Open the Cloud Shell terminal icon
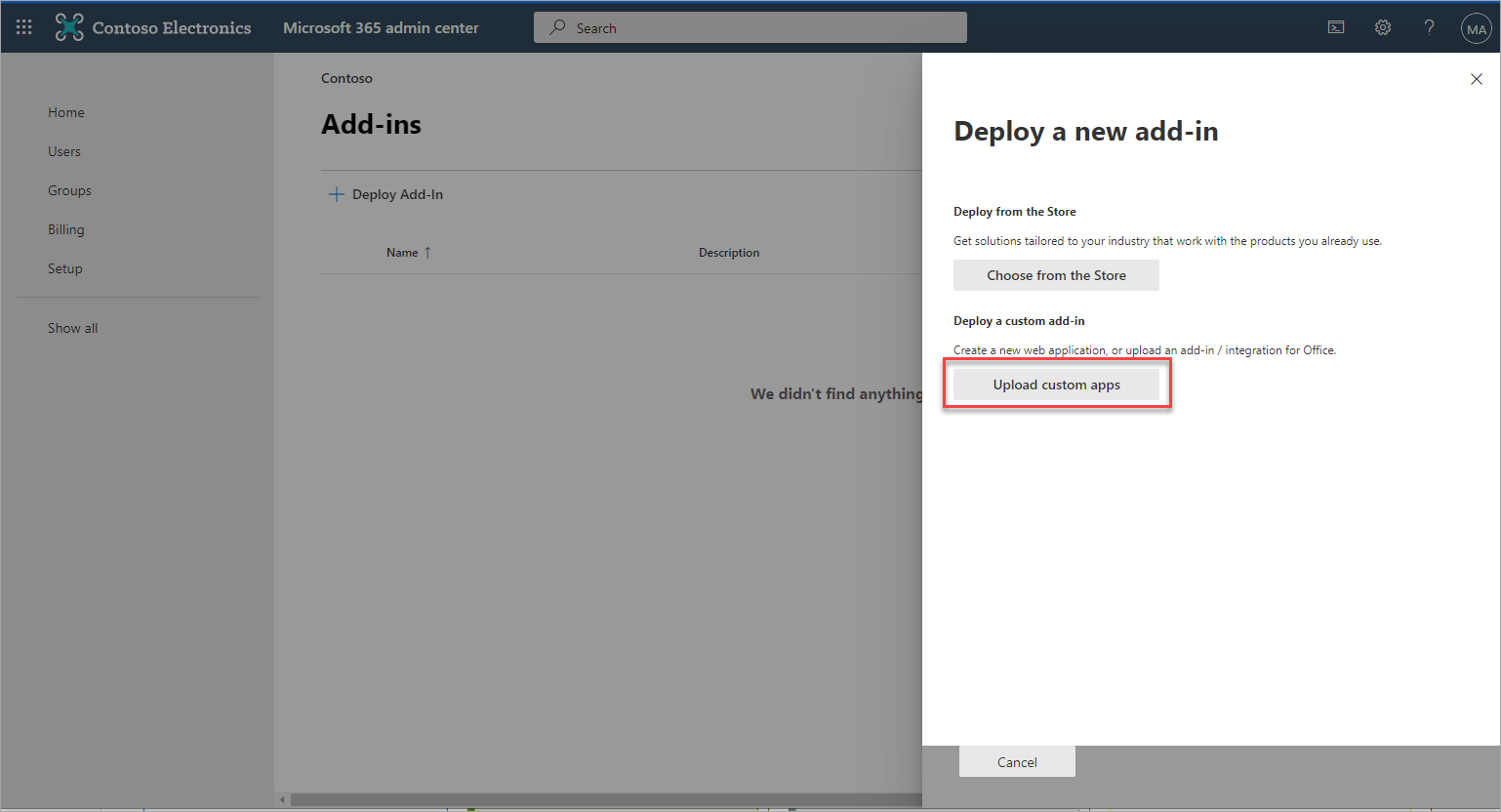Viewport: 1501px width, 812px height. pos(1336,27)
